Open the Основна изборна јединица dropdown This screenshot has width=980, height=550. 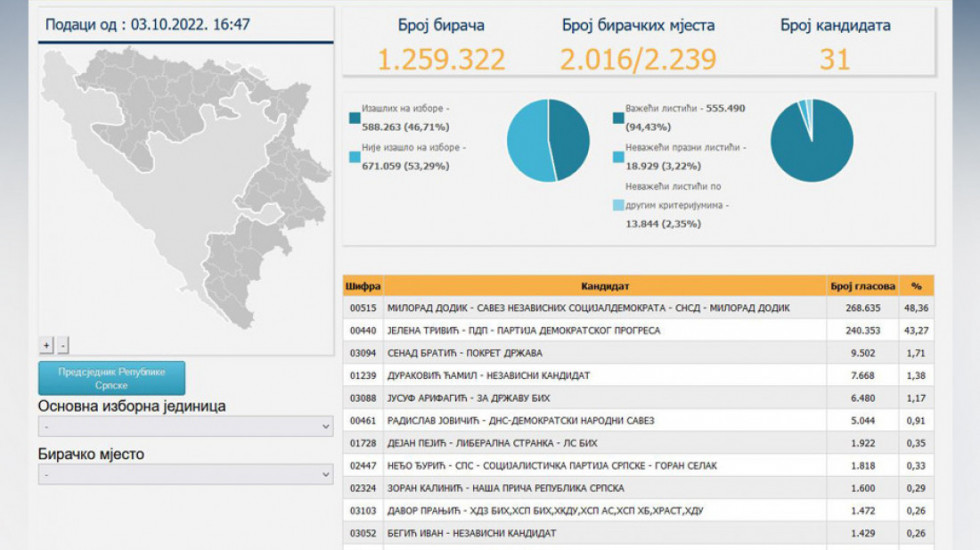tap(185, 427)
